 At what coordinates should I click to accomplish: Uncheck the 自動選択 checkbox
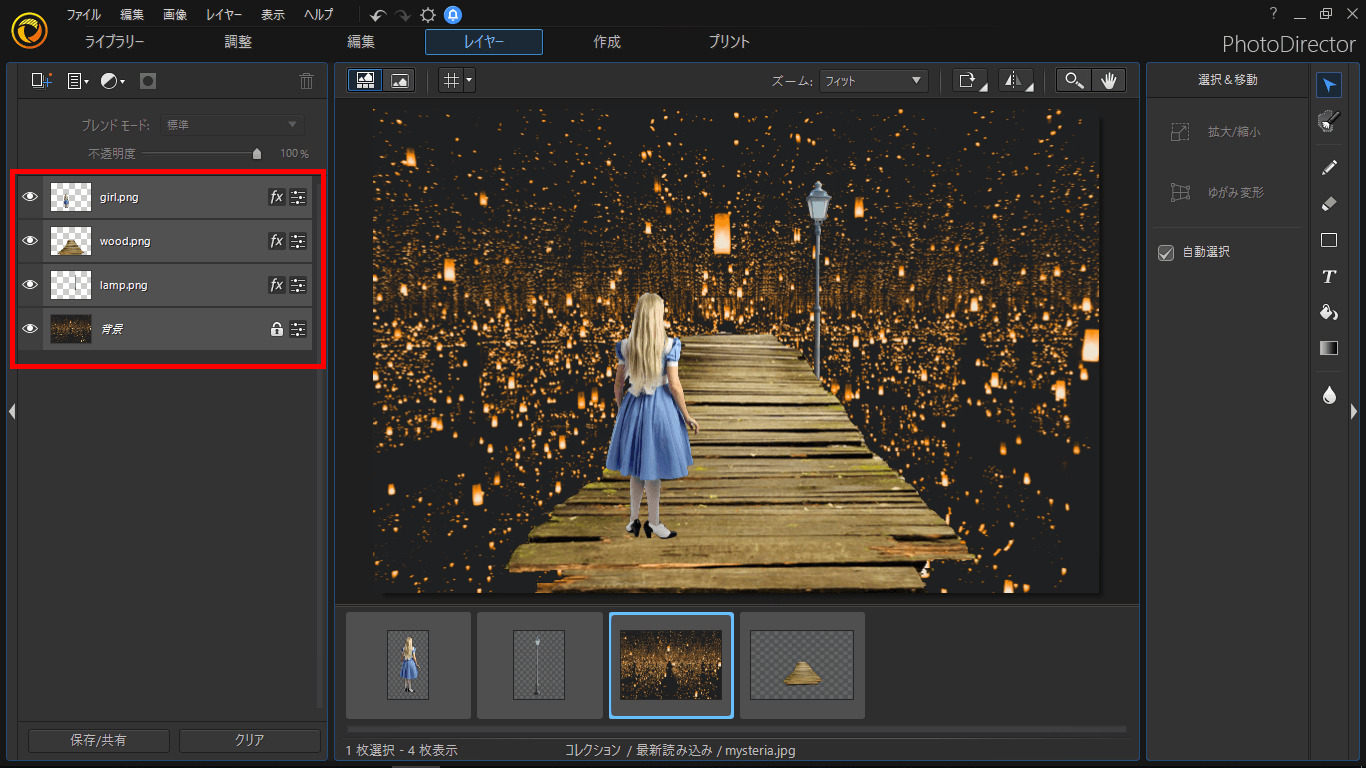[x=1165, y=253]
